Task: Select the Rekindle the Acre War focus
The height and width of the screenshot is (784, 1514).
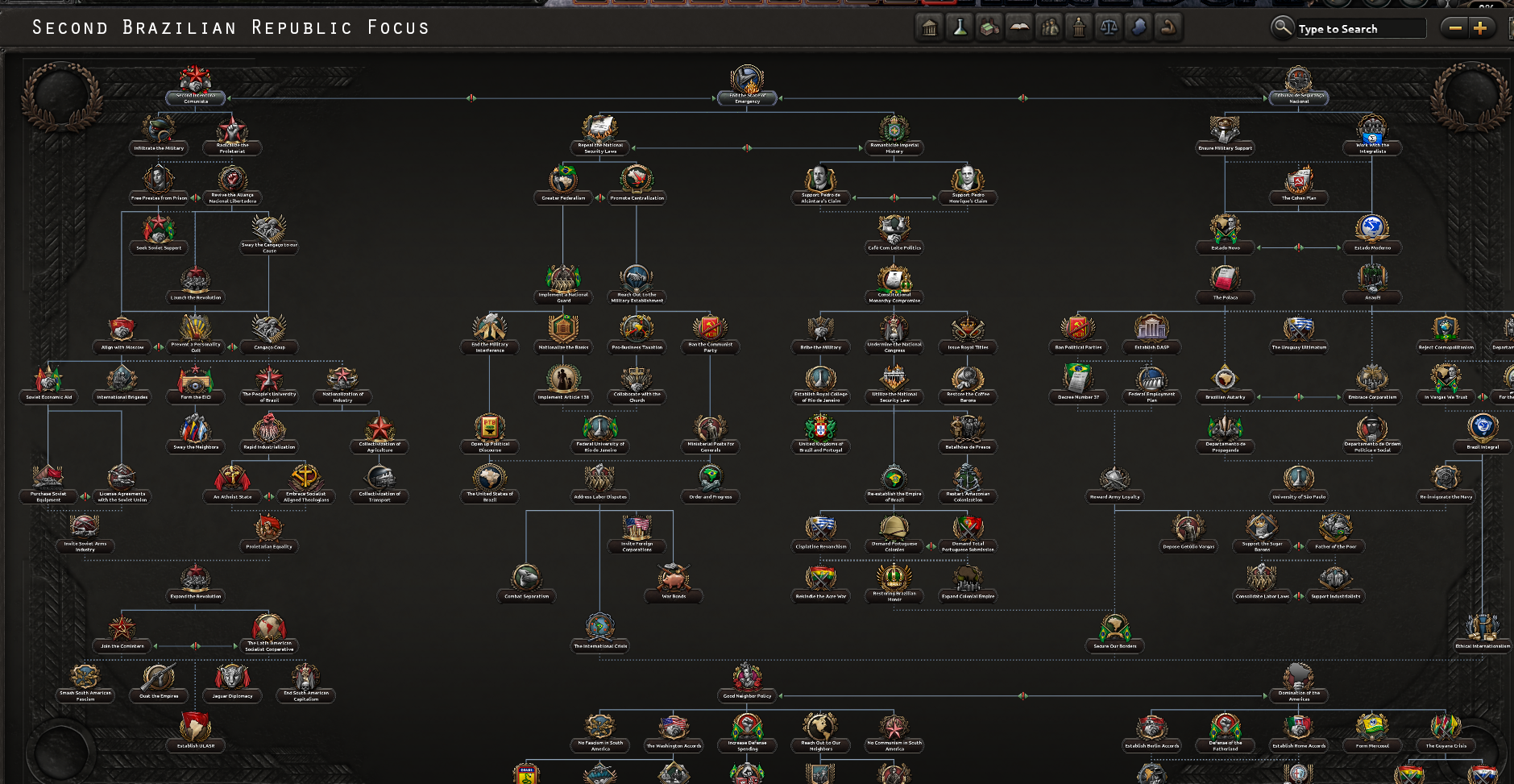Action: [820, 583]
